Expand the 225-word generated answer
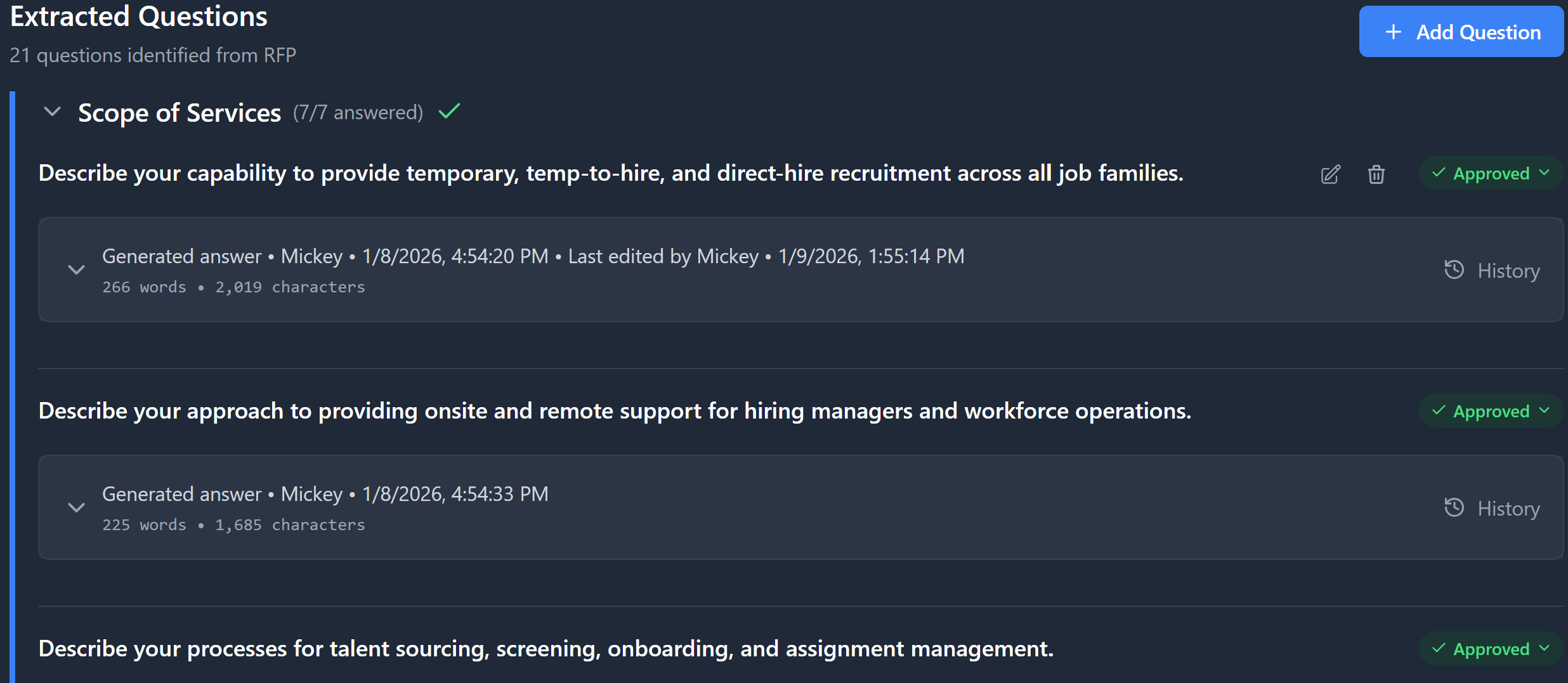Image resolution: width=1568 pixels, height=683 pixels. pos(76,507)
